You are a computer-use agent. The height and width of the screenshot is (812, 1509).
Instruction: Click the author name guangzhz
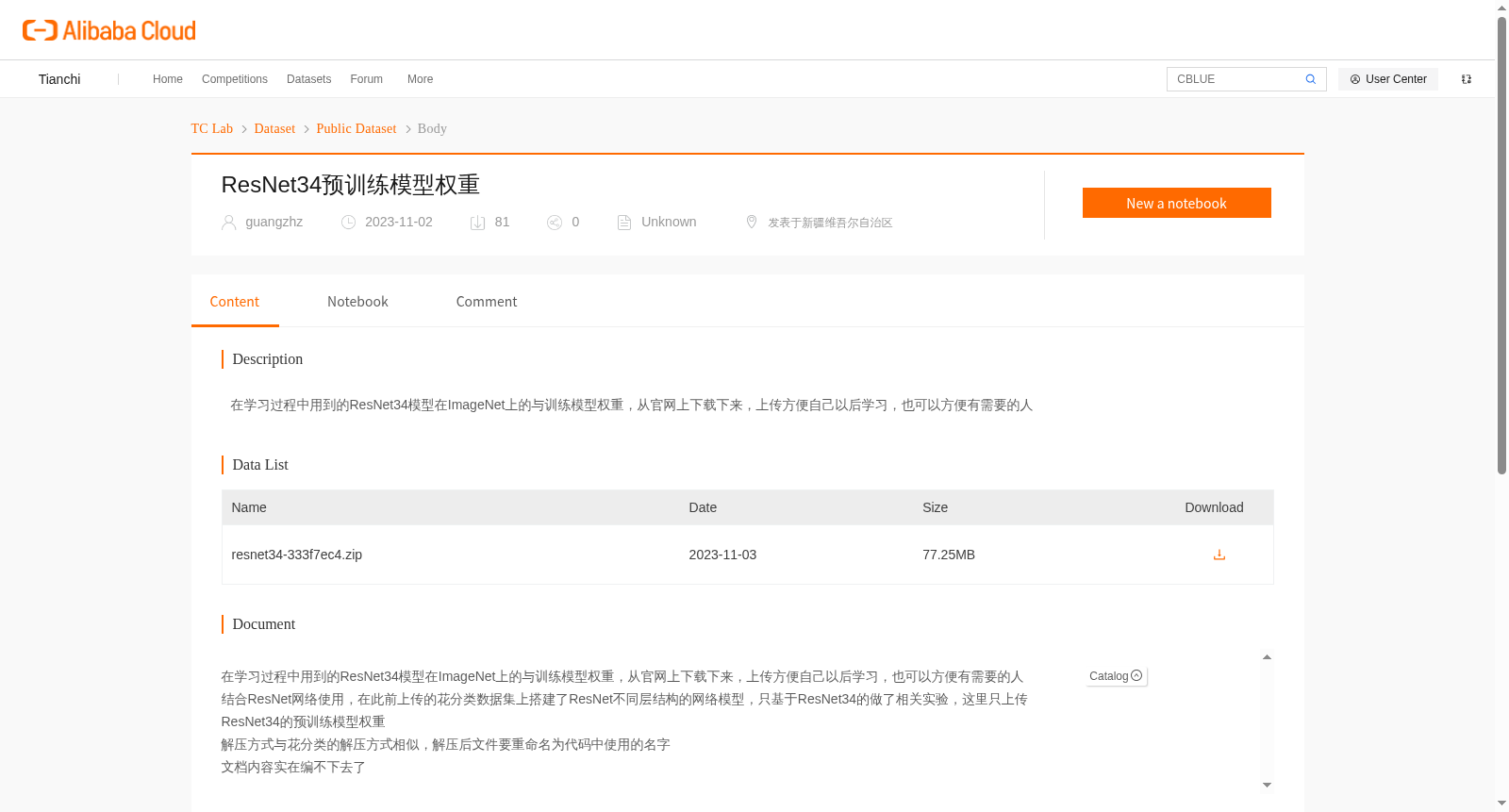pos(274,222)
